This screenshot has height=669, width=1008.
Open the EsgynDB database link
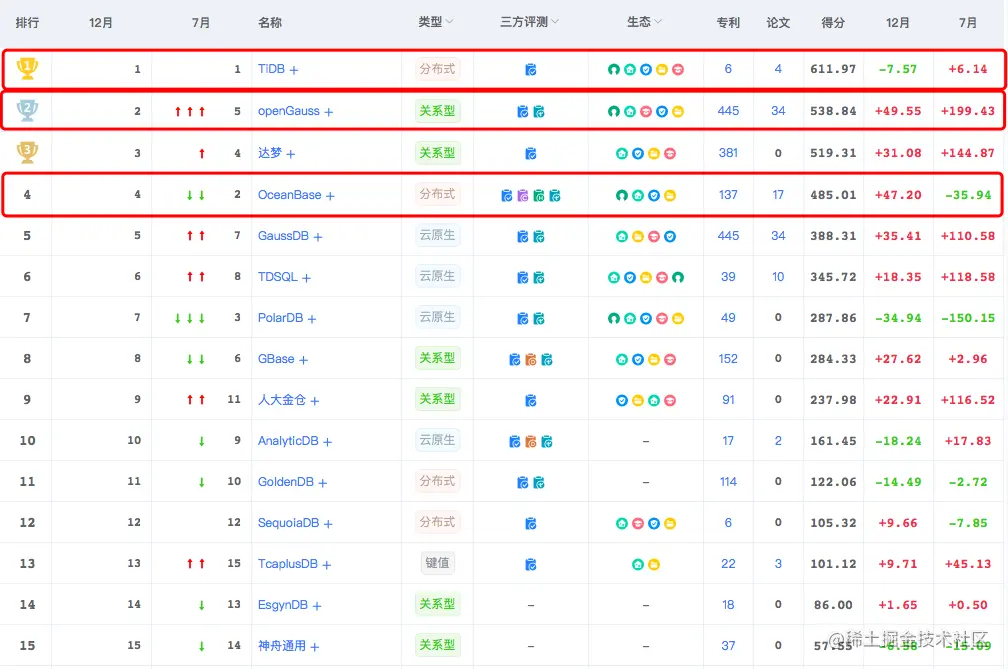coord(283,605)
